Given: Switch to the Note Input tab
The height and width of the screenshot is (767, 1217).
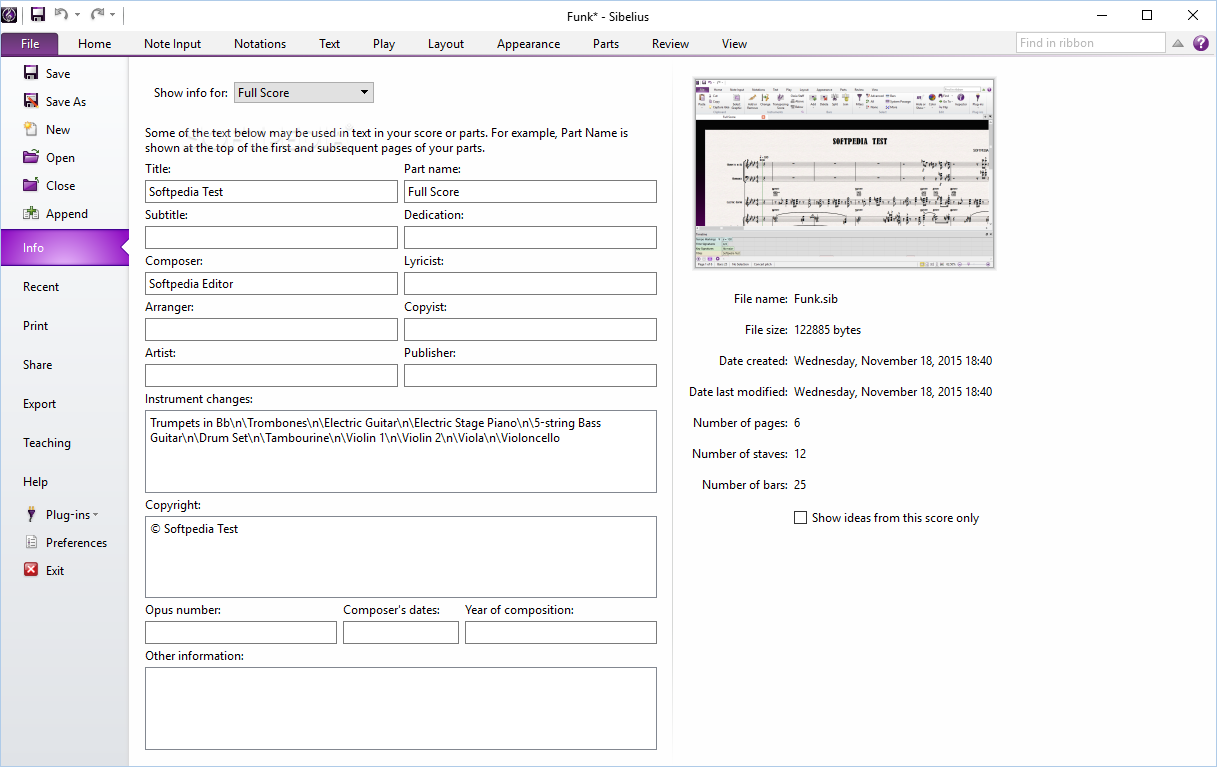Looking at the screenshot, I should 172,43.
